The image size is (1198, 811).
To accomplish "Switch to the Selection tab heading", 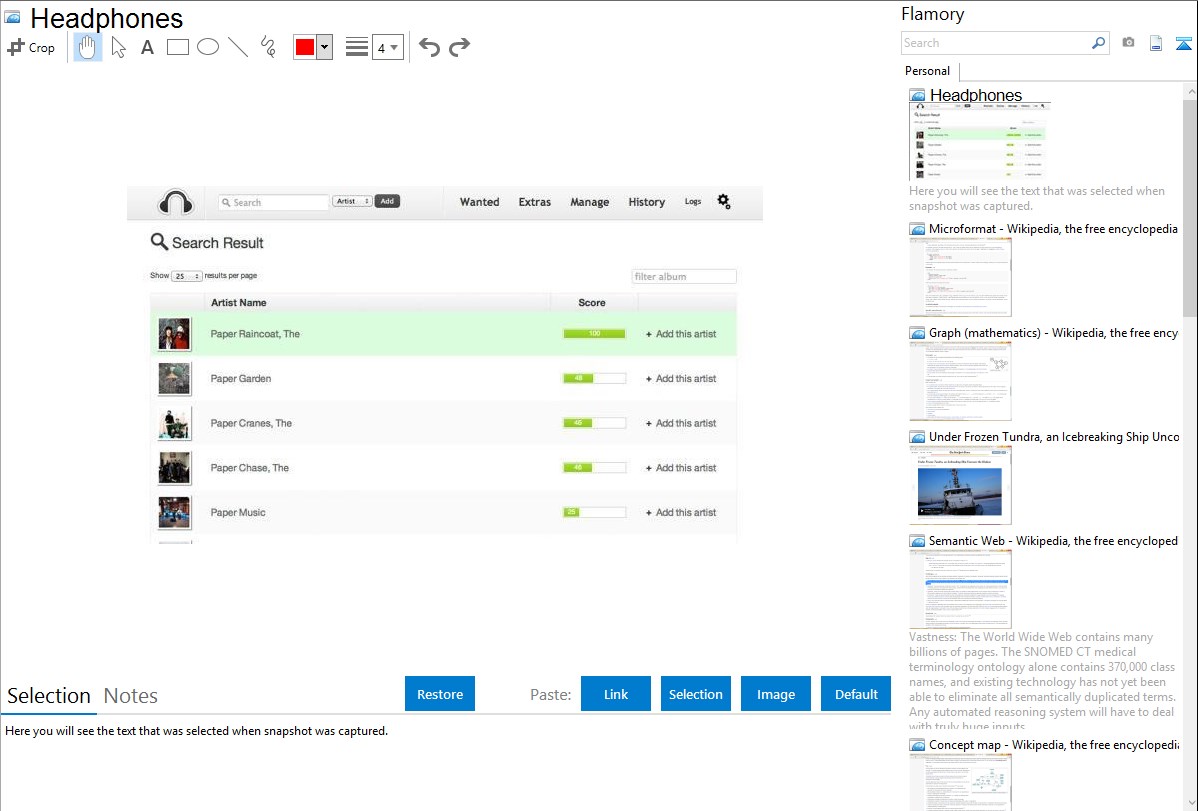I will [49, 696].
